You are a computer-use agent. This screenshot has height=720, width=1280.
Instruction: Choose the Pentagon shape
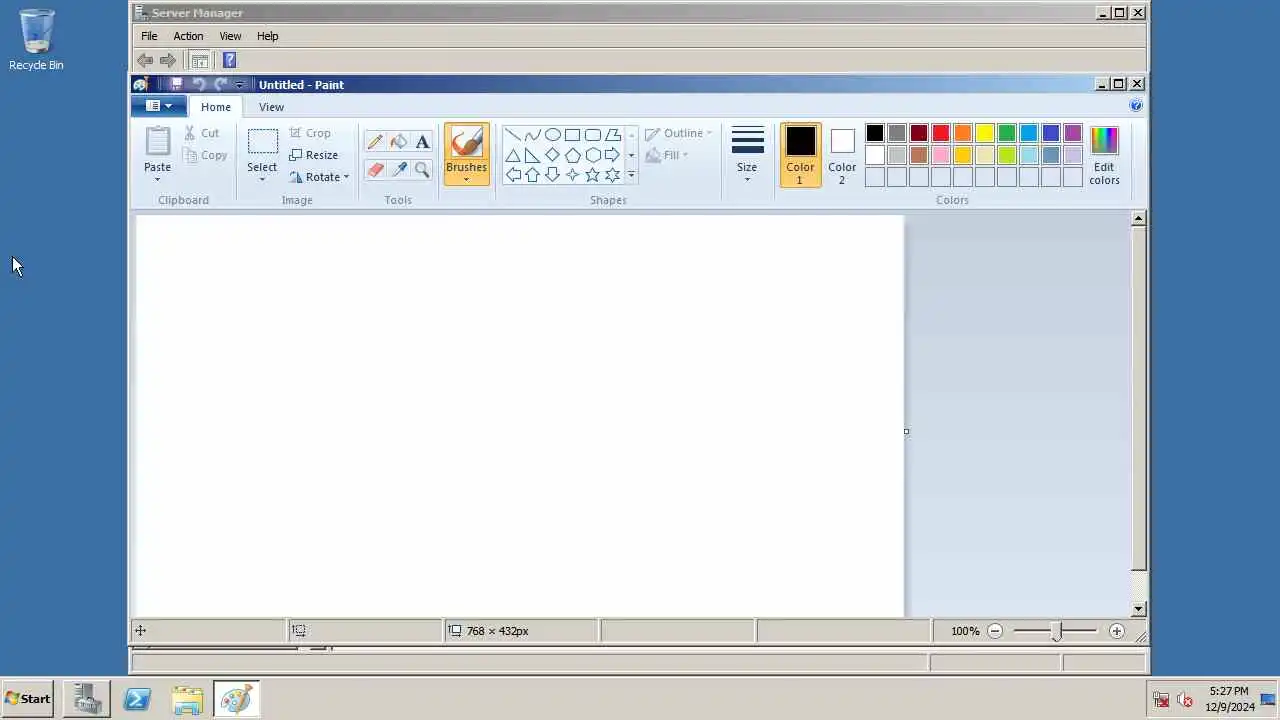[x=572, y=155]
